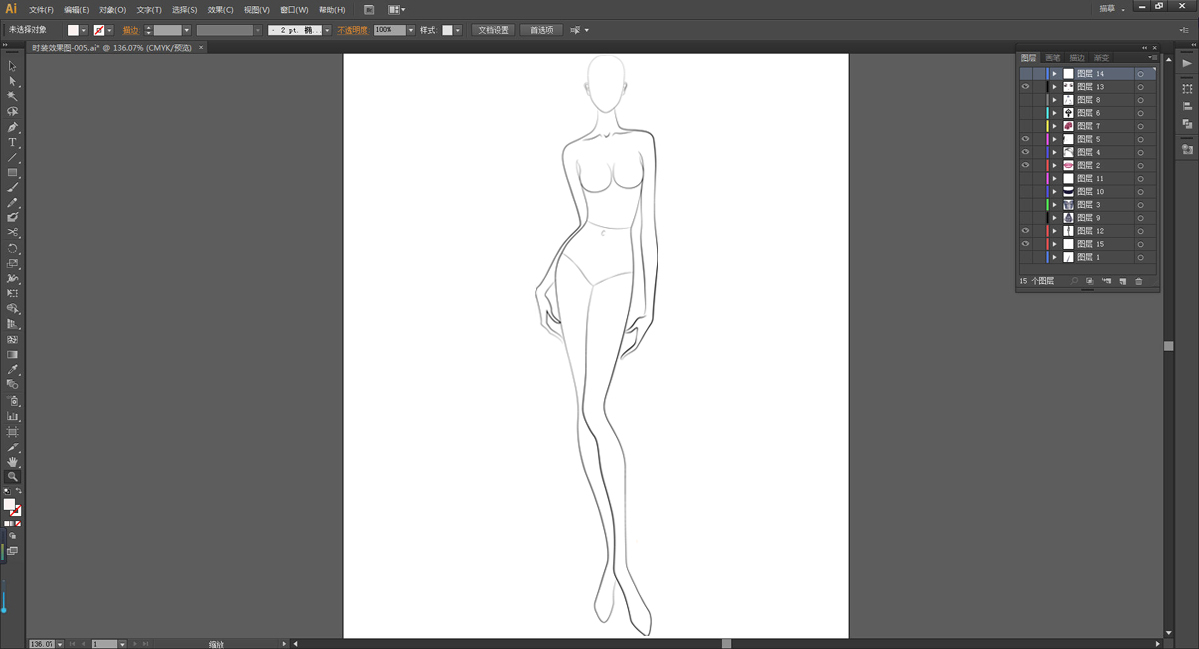This screenshot has height=649, width=1199.
Task: Click the fill color swatch in control bar
Action: click(x=73, y=30)
